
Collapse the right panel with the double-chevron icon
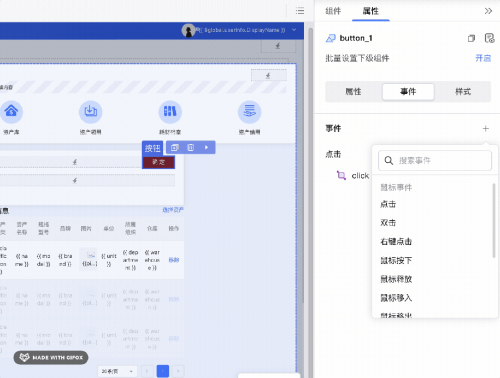(488, 11)
